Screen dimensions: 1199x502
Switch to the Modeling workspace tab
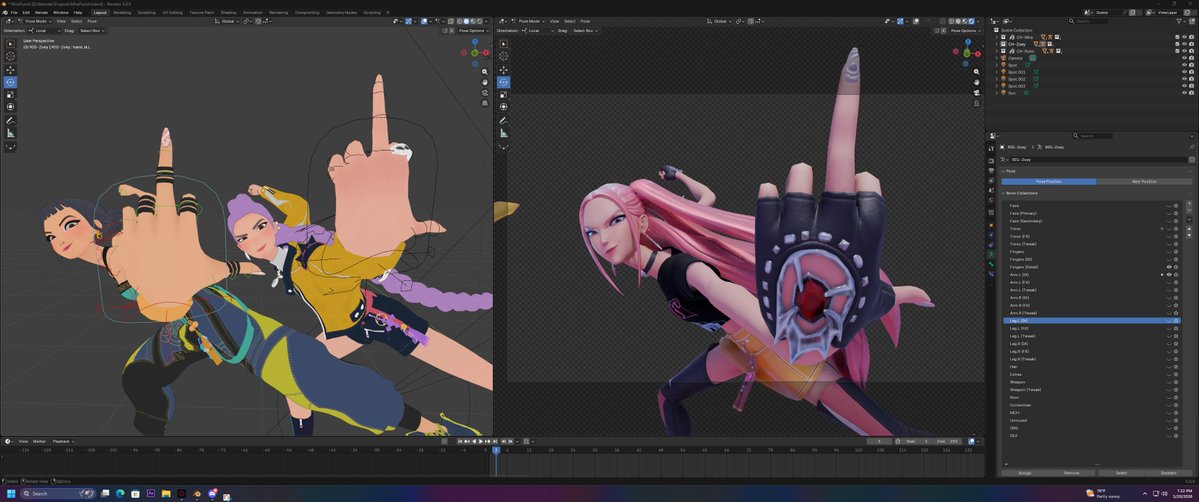(122, 12)
